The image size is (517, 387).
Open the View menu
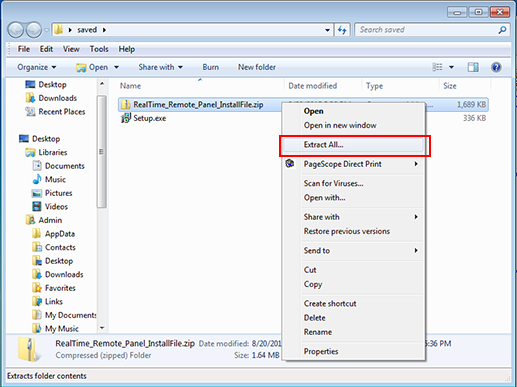click(x=71, y=49)
